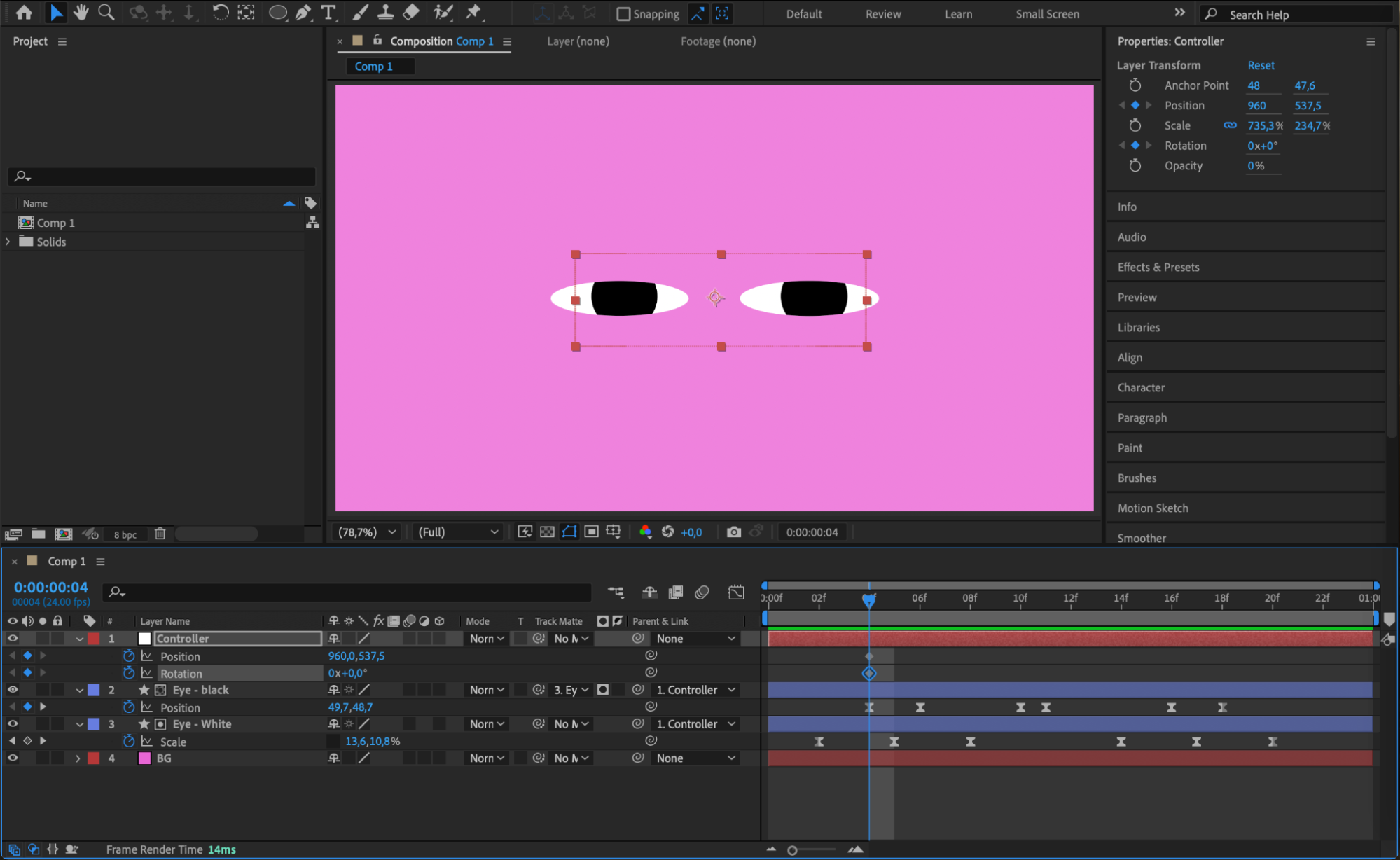Select the Ellipse shape tool

pyautogui.click(x=277, y=12)
